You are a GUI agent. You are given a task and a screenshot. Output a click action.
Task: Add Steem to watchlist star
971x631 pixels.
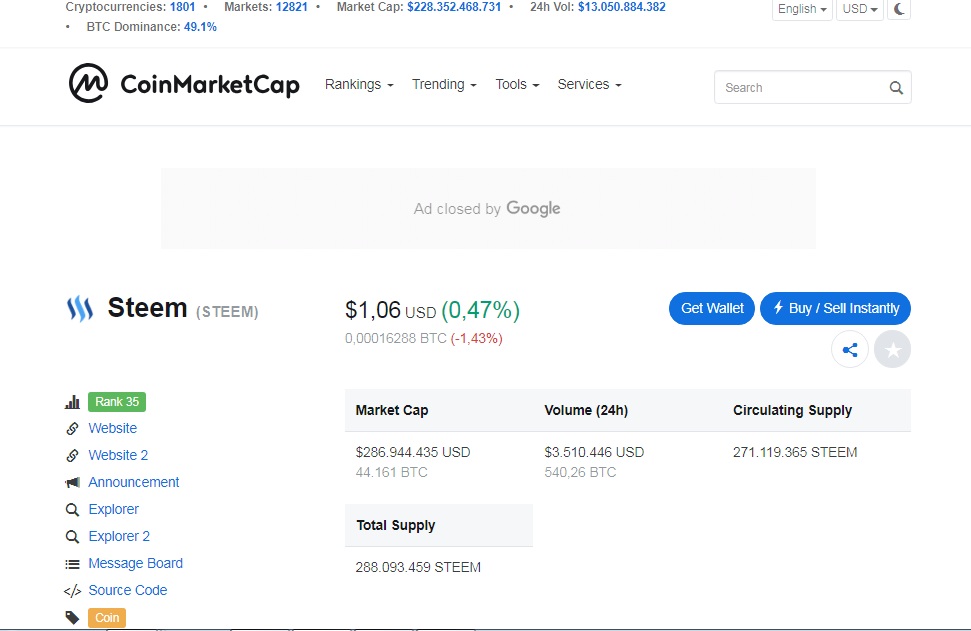point(893,350)
